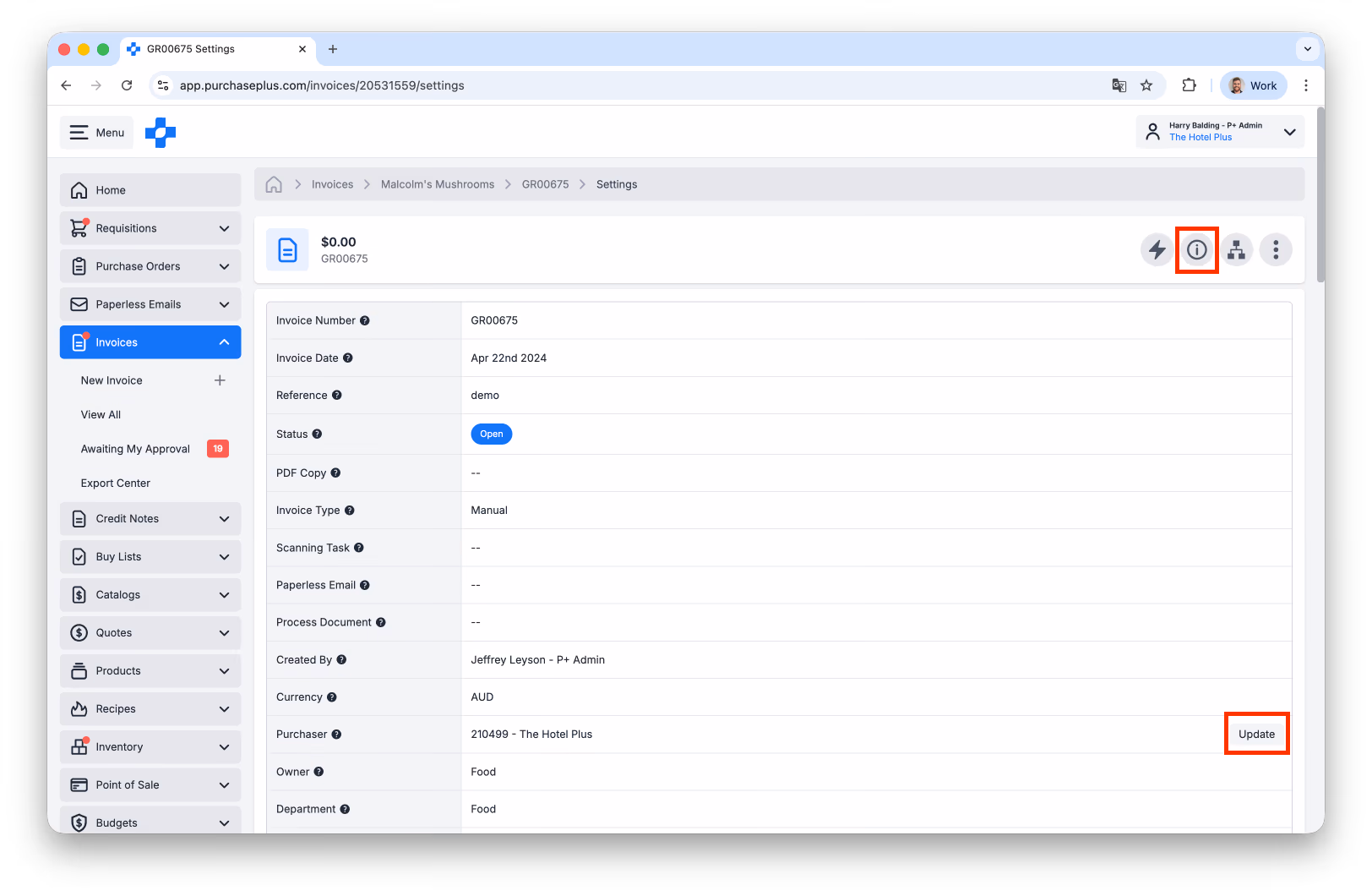Bookmark this page with star icon
This screenshot has width=1372, height=896.
1146,85
